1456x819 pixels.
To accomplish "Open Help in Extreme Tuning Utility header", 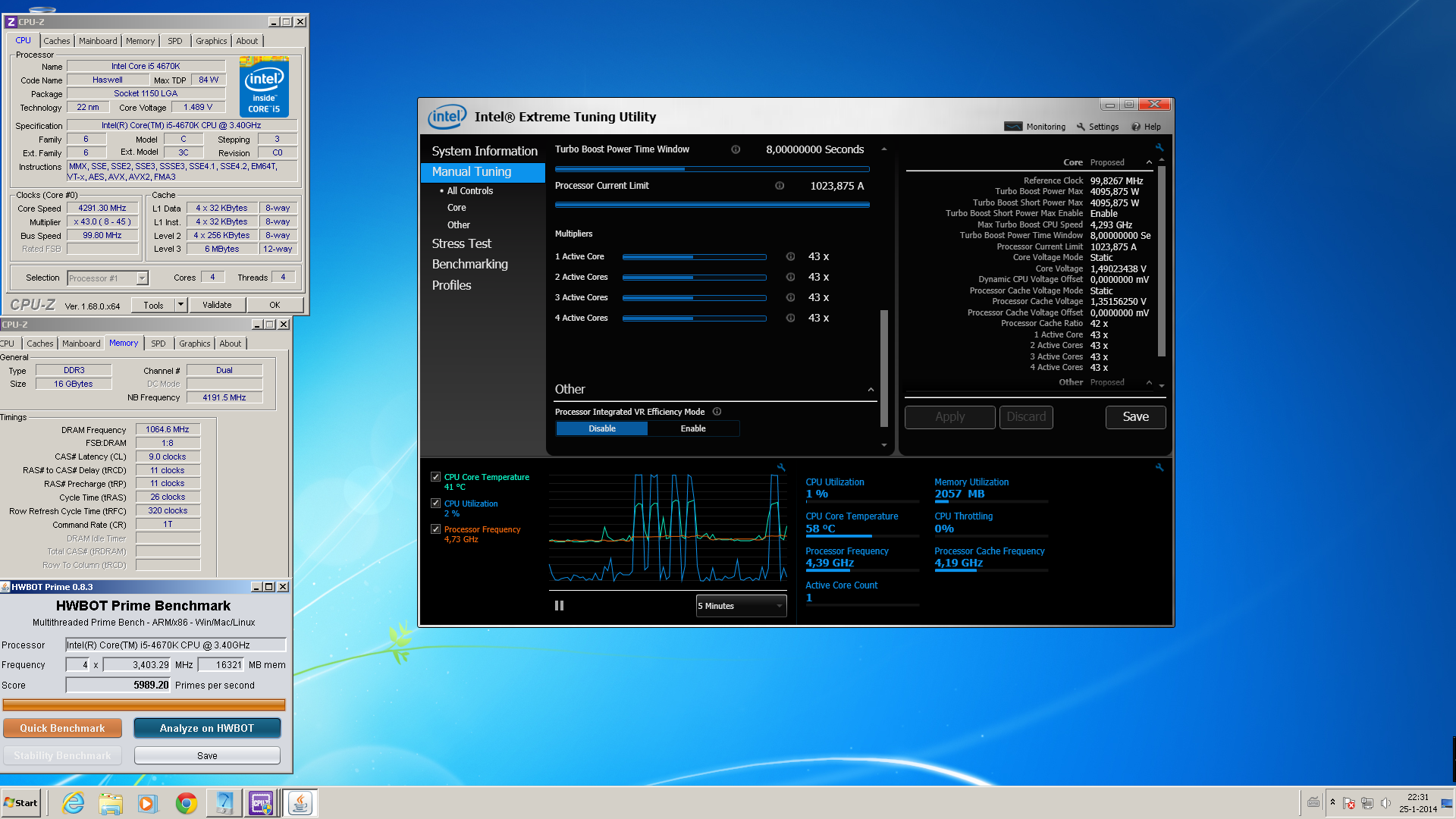I will pyautogui.click(x=1146, y=127).
